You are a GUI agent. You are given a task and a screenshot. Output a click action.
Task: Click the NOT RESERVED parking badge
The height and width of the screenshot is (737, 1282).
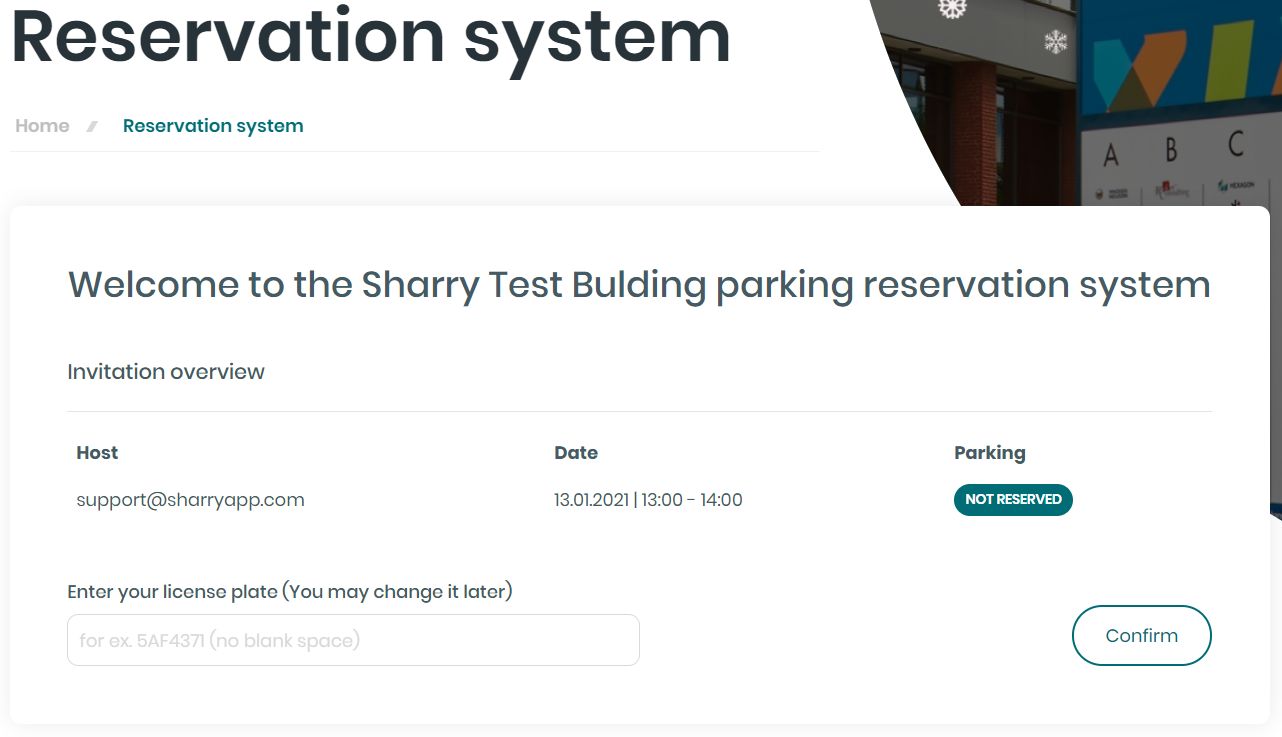pyautogui.click(x=1013, y=500)
